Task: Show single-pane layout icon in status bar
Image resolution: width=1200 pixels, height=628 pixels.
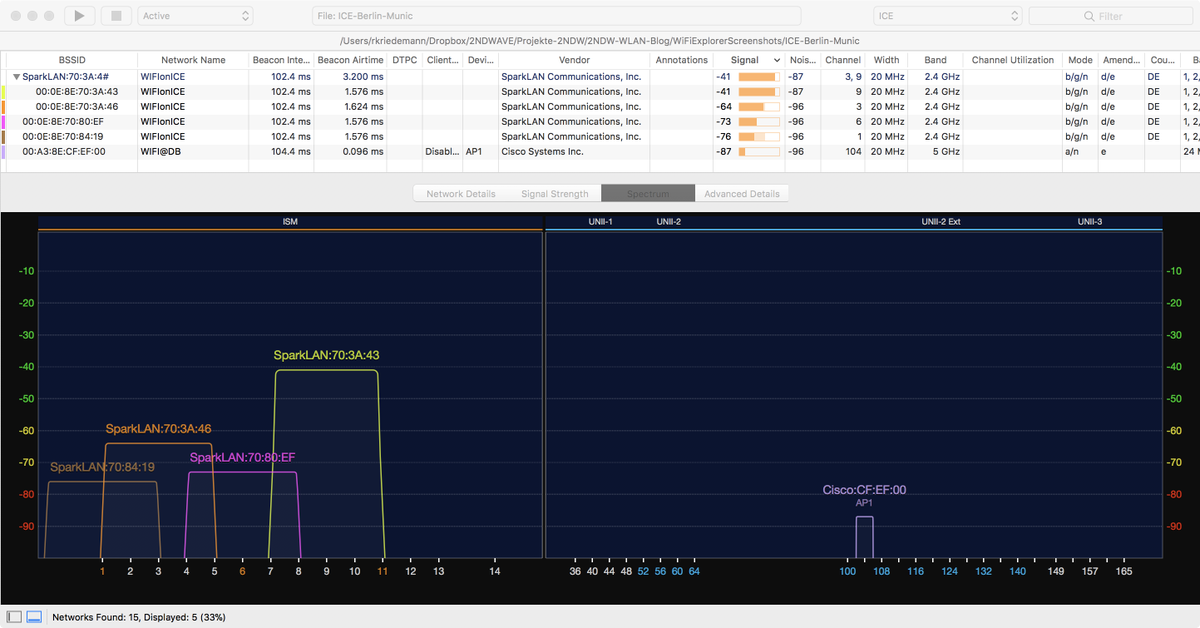Action: tap(14, 617)
